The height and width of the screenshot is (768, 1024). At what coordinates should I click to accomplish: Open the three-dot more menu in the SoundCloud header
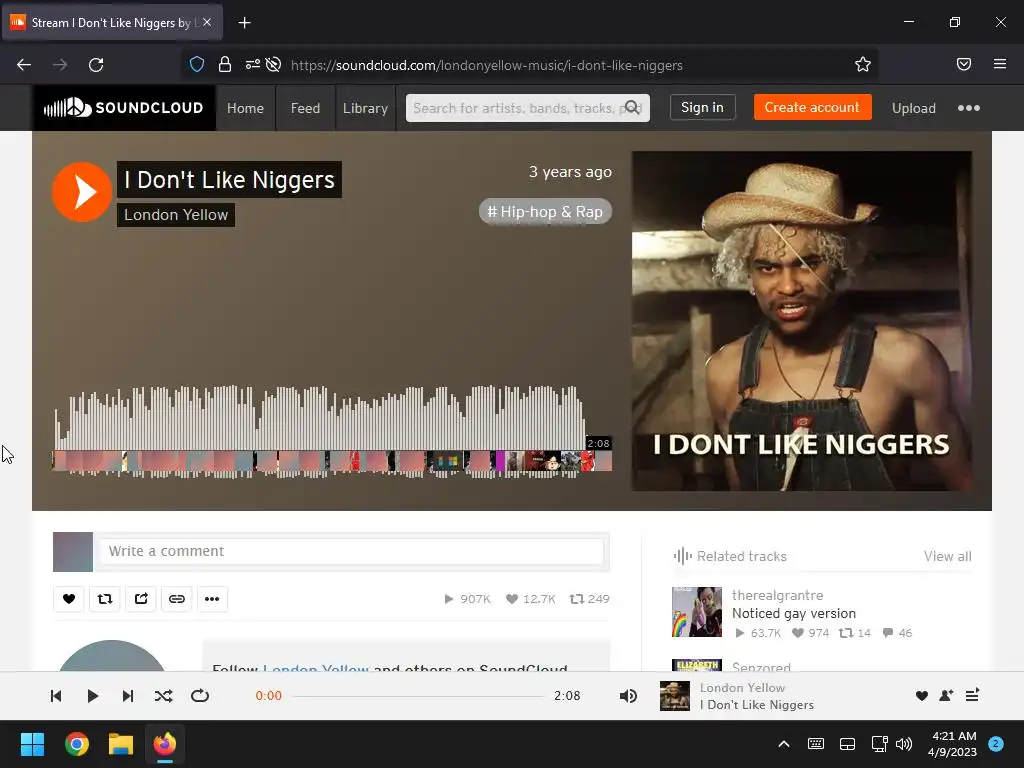coord(968,108)
